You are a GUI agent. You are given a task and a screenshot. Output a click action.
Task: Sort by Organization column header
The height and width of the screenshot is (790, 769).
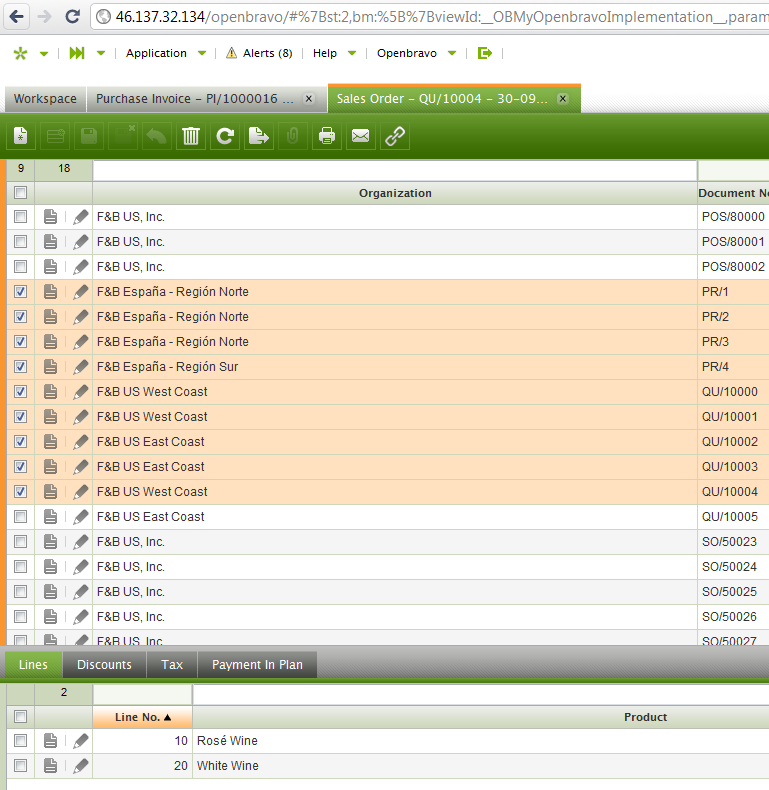point(395,193)
